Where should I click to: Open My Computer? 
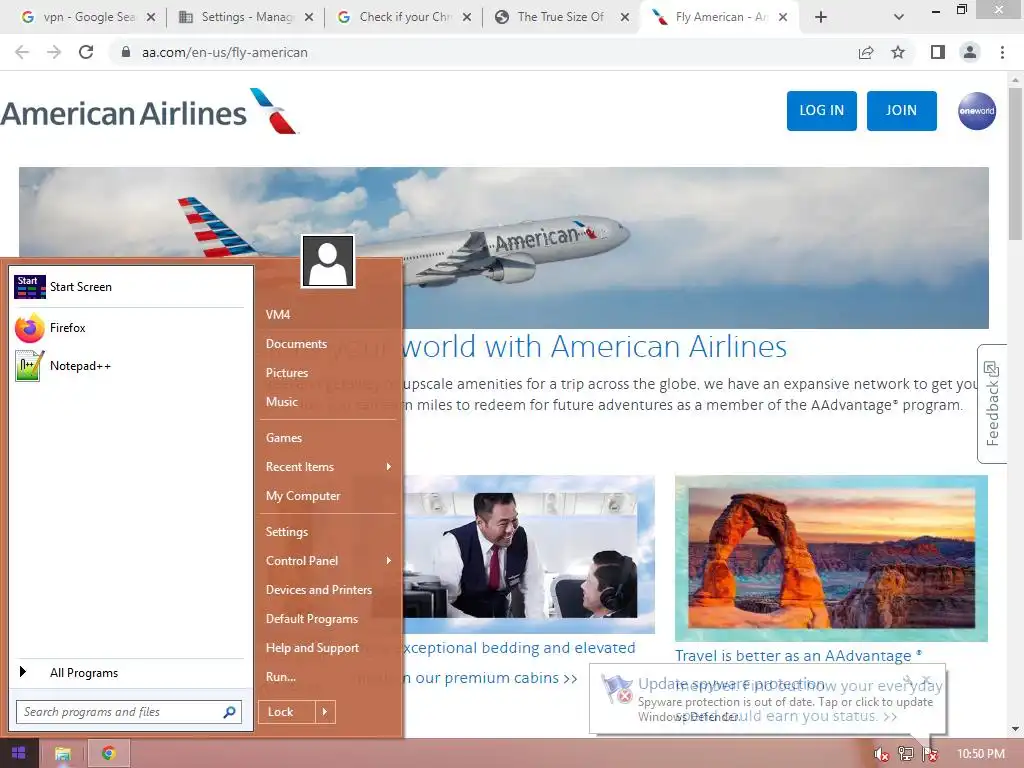point(303,496)
